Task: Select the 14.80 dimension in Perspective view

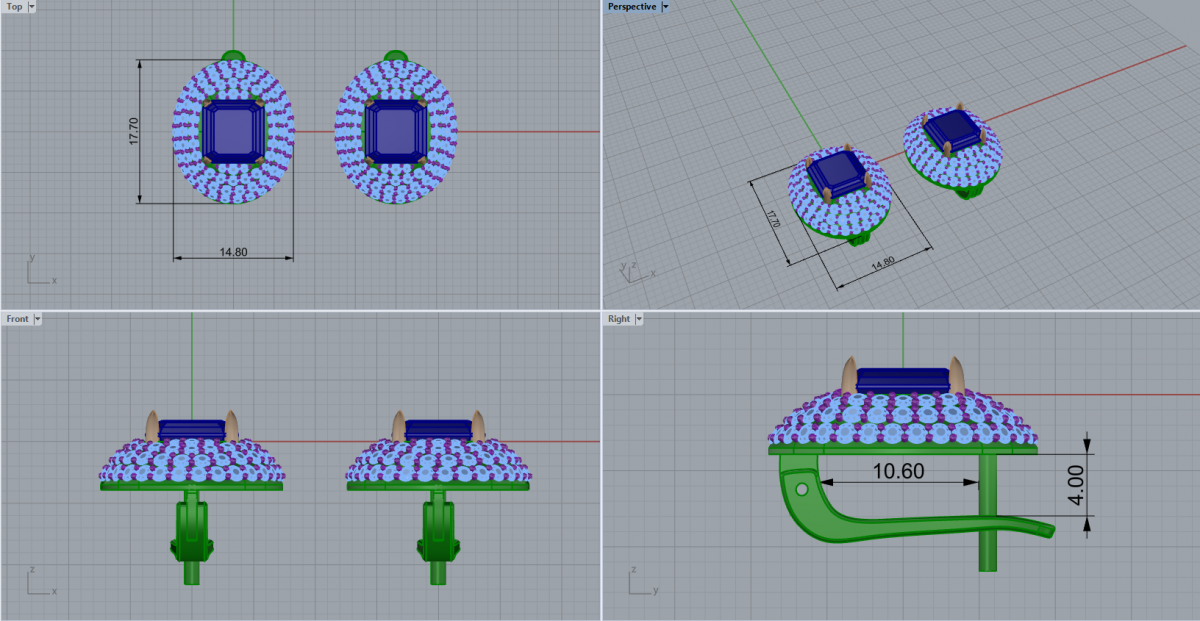Action: (x=883, y=264)
